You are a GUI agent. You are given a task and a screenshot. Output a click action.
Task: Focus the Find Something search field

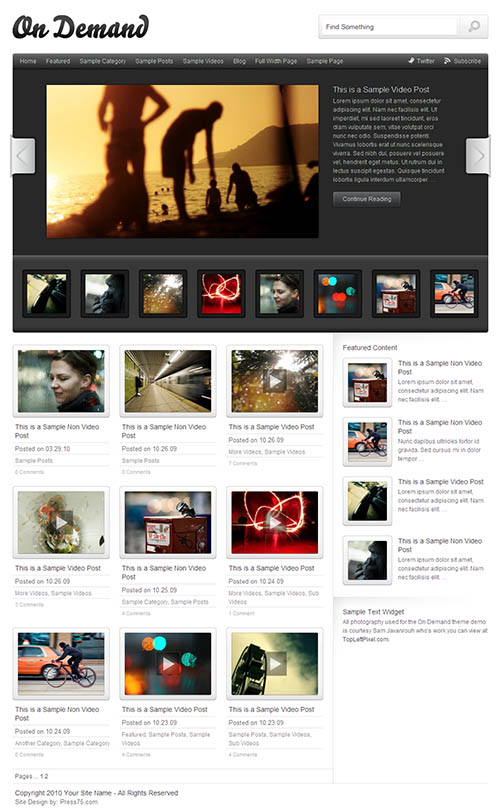390,26
